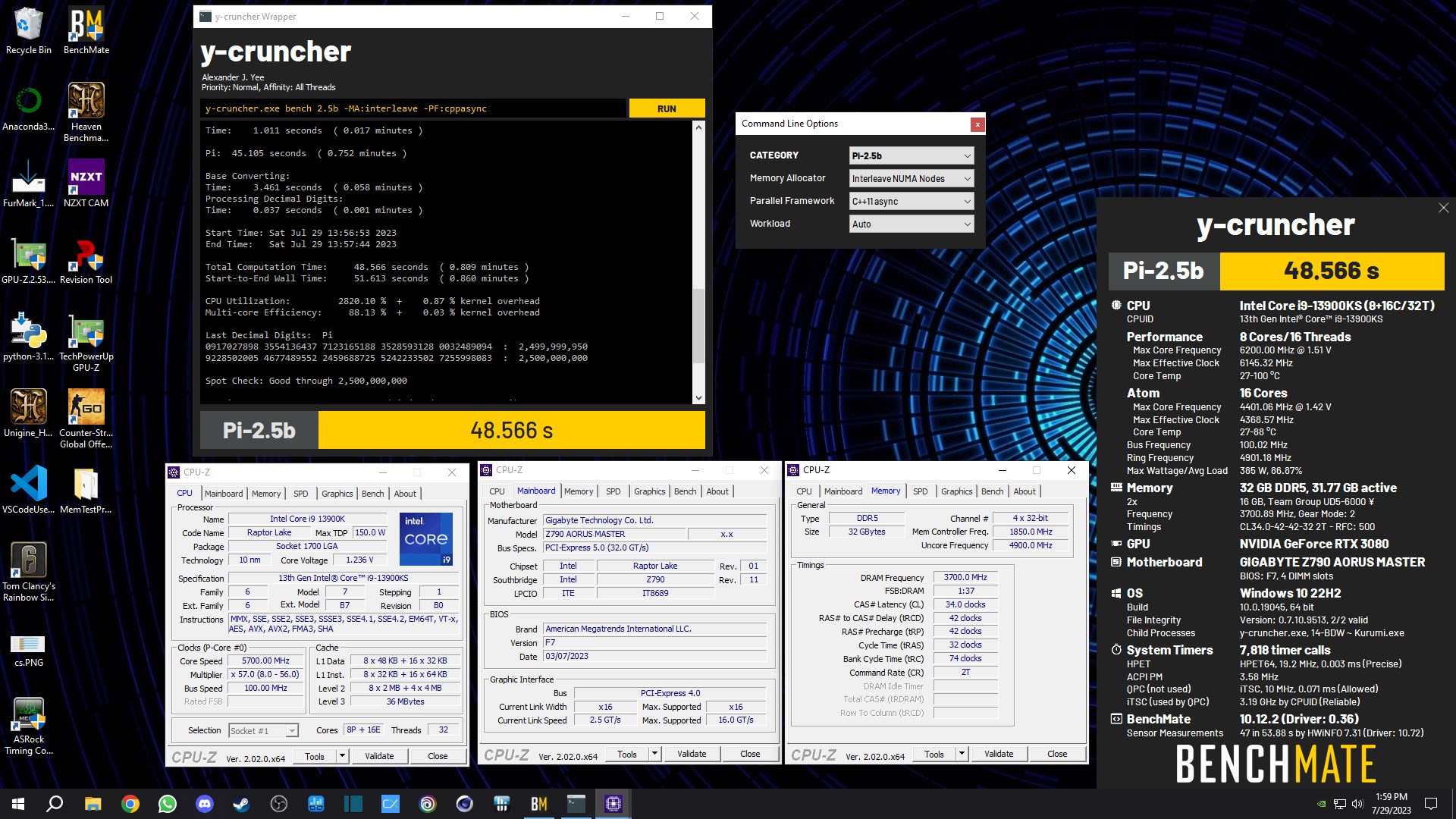This screenshot has width=1456, height=819.
Task: Click Validate in CPU-Z Memory window
Action: click(999, 754)
